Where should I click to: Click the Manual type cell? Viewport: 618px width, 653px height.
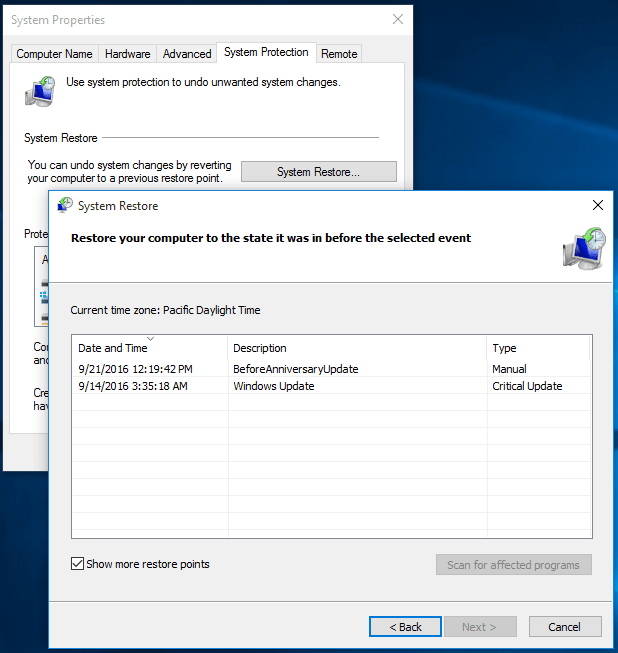coord(509,369)
